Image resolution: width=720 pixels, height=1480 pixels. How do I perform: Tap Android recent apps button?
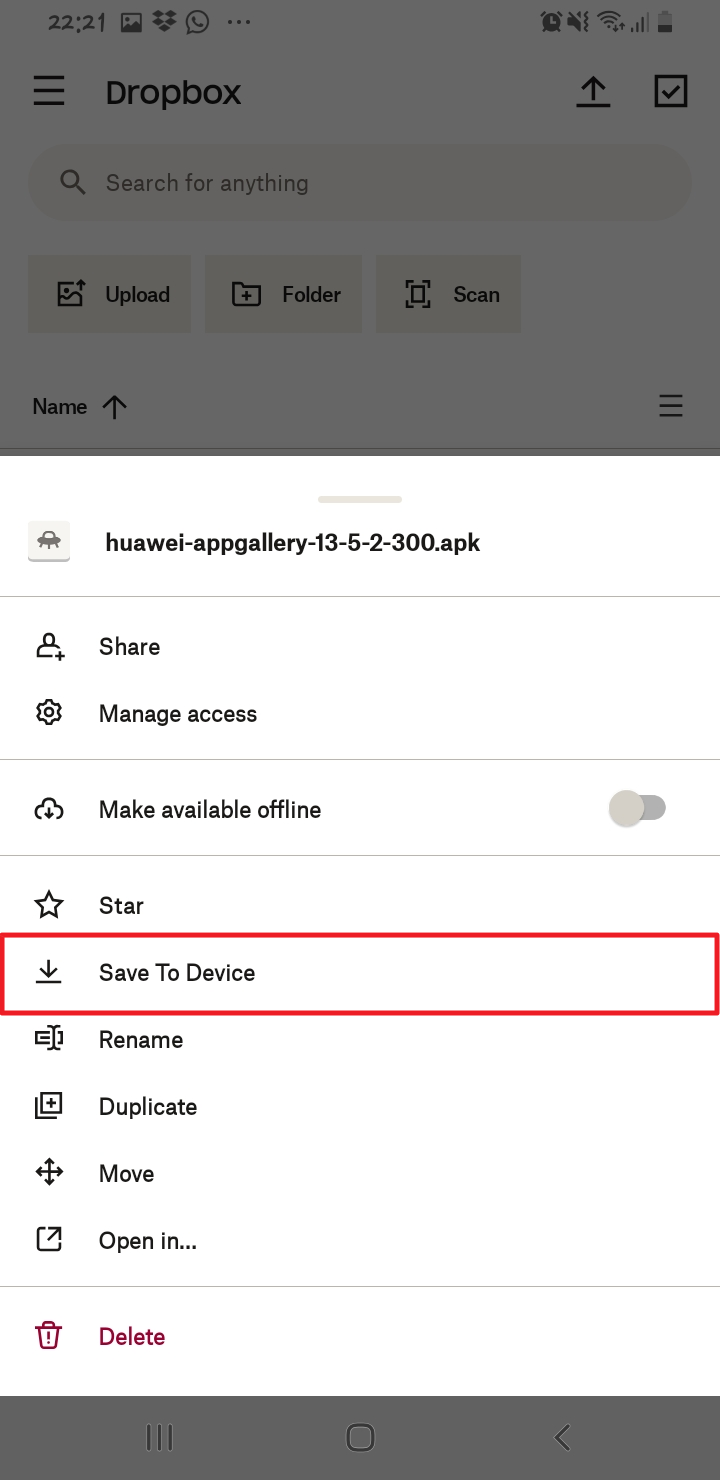159,1438
